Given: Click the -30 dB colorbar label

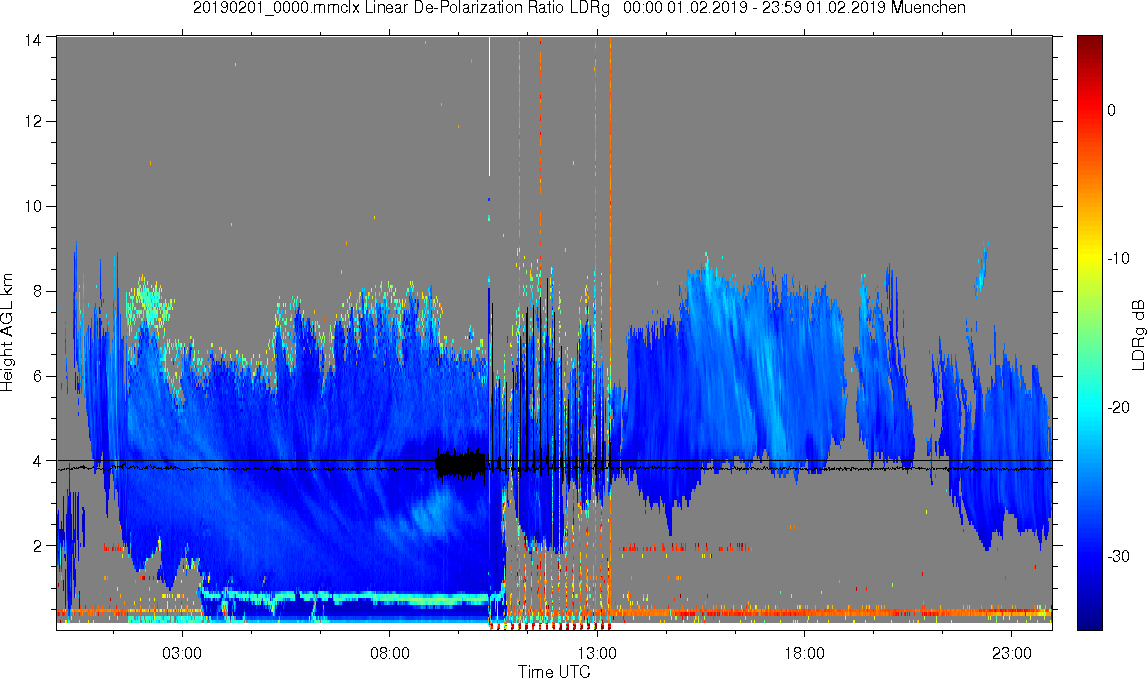Looking at the screenshot, I should pyautogui.click(x=1118, y=557).
